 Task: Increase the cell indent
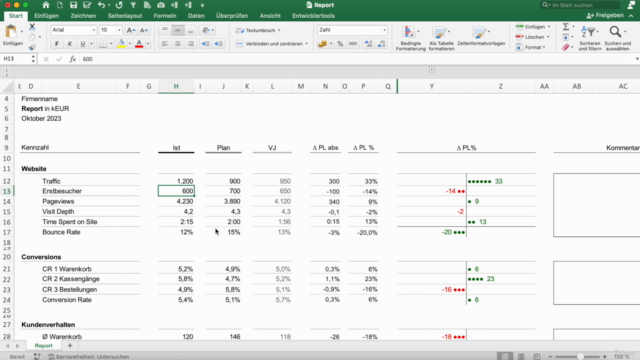(x=219, y=44)
